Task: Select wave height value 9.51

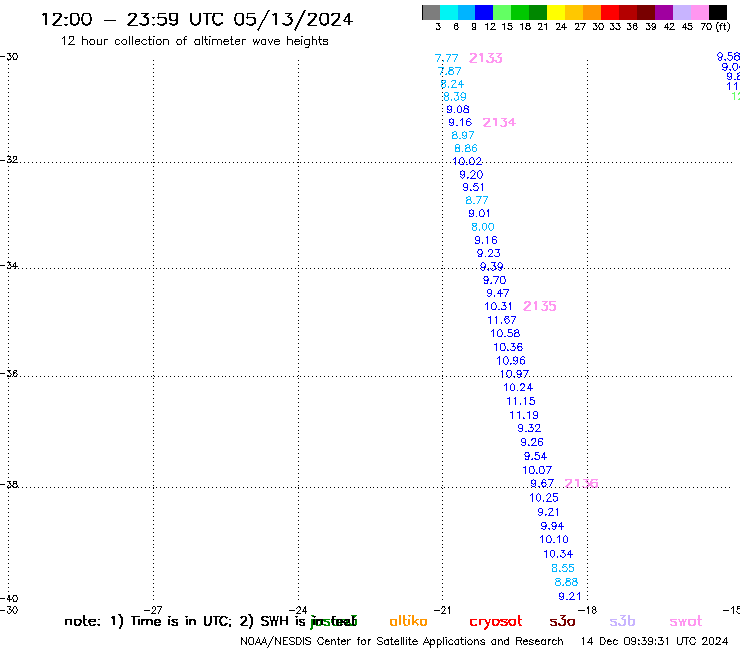Action: (x=473, y=187)
